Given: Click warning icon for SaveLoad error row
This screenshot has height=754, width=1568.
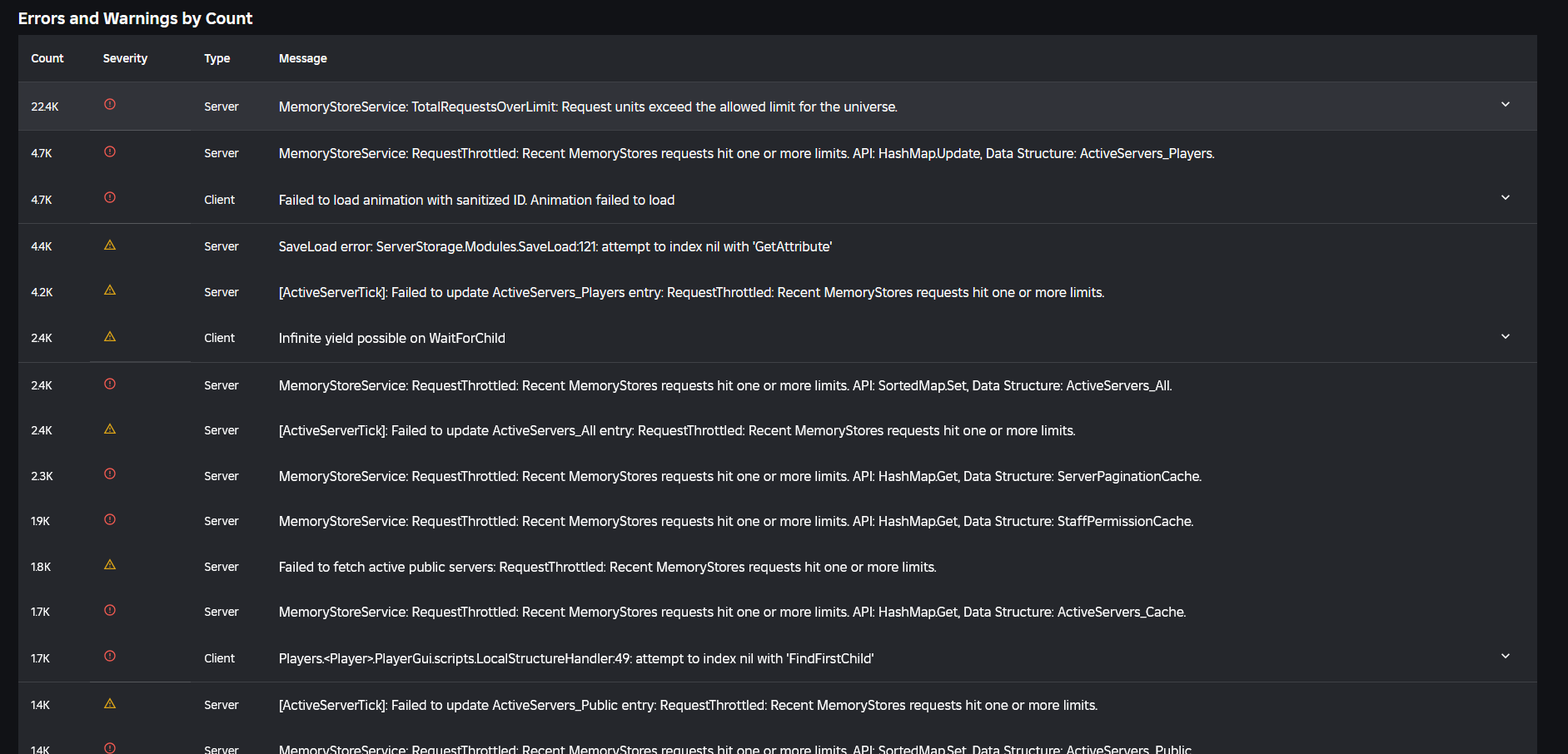Looking at the screenshot, I should coord(110,245).
